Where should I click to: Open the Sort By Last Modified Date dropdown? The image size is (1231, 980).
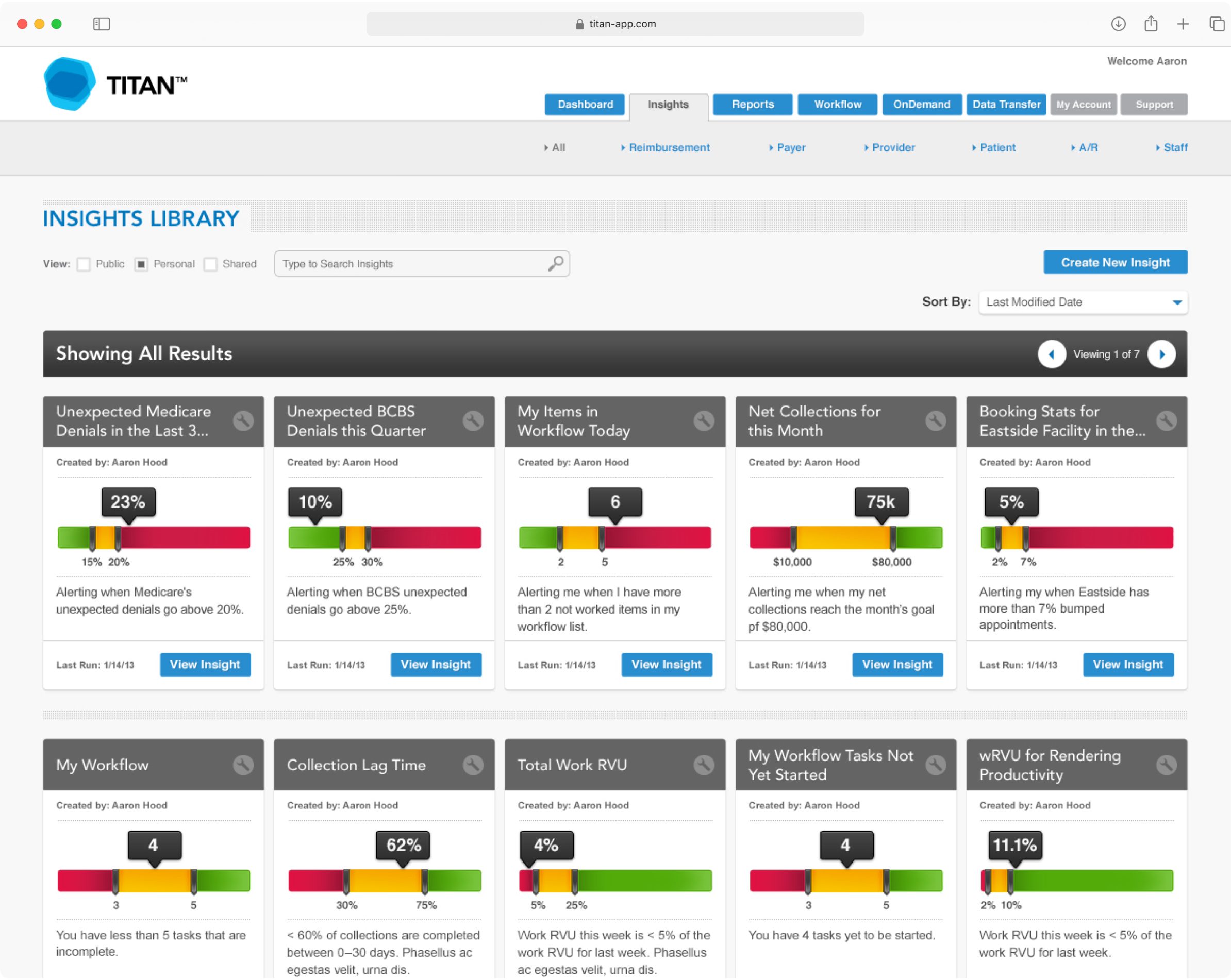coord(1083,302)
